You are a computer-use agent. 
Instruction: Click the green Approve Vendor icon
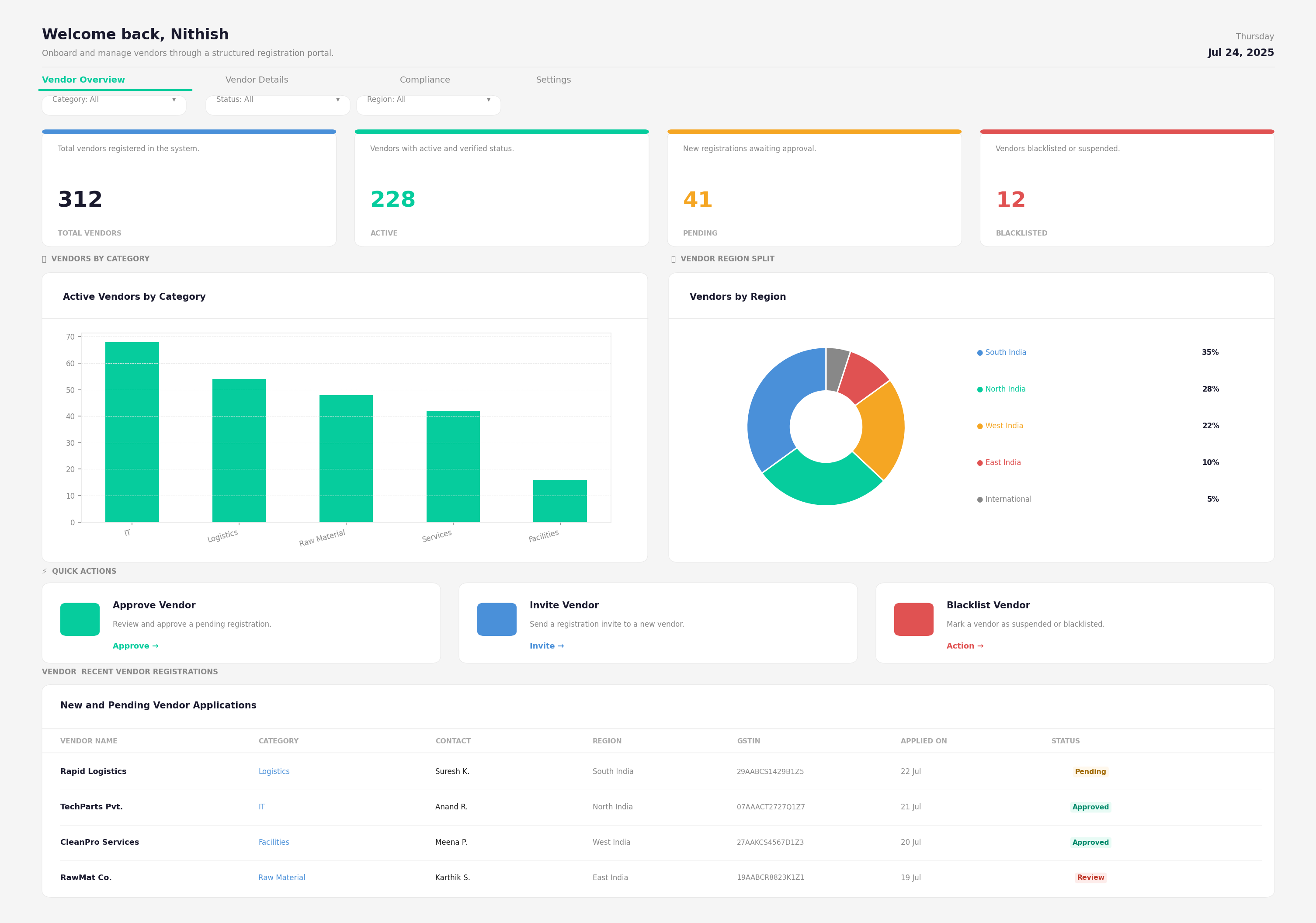click(x=80, y=619)
